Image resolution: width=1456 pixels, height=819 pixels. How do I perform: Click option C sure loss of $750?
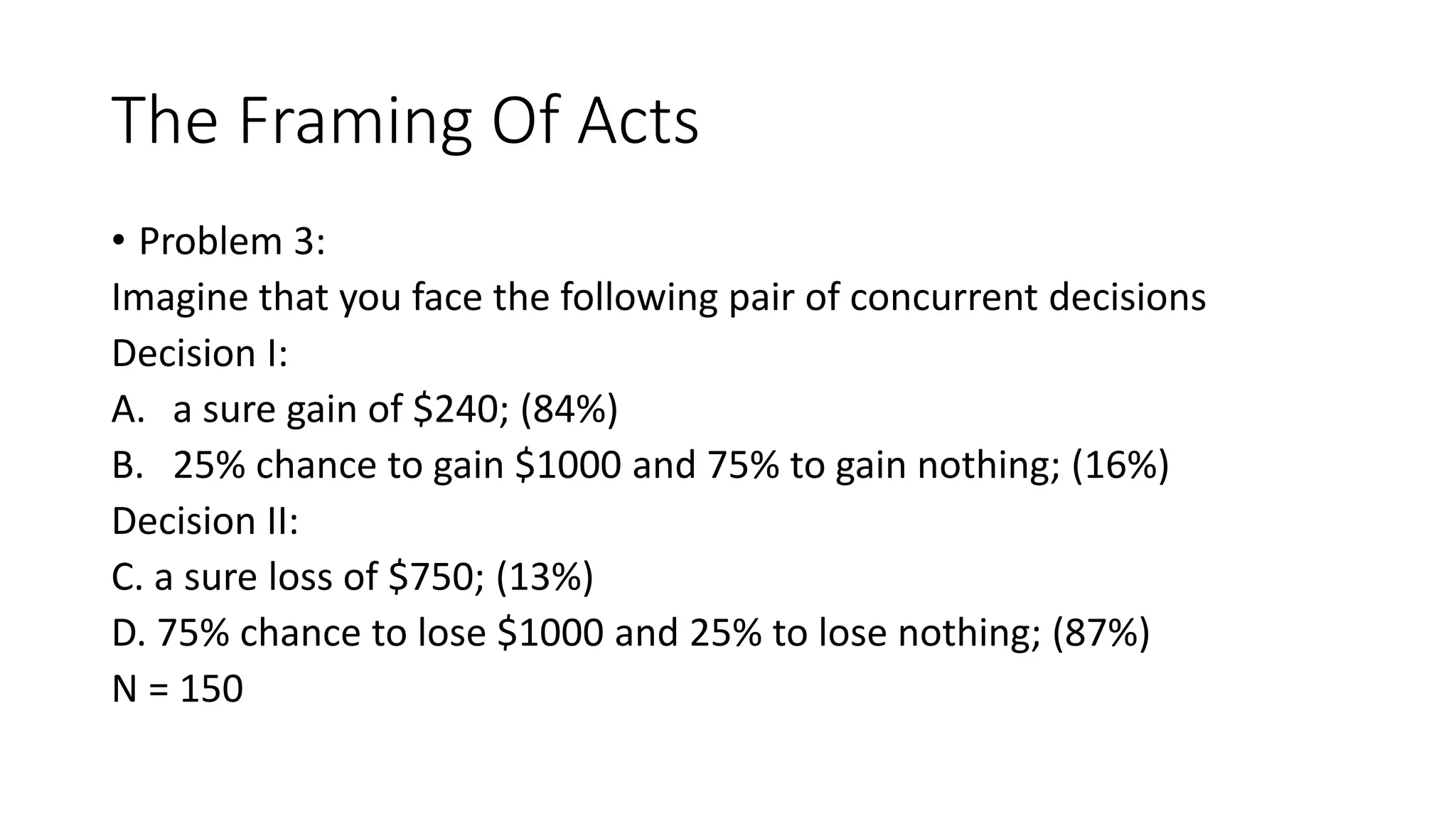pyautogui.click(x=353, y=577)
